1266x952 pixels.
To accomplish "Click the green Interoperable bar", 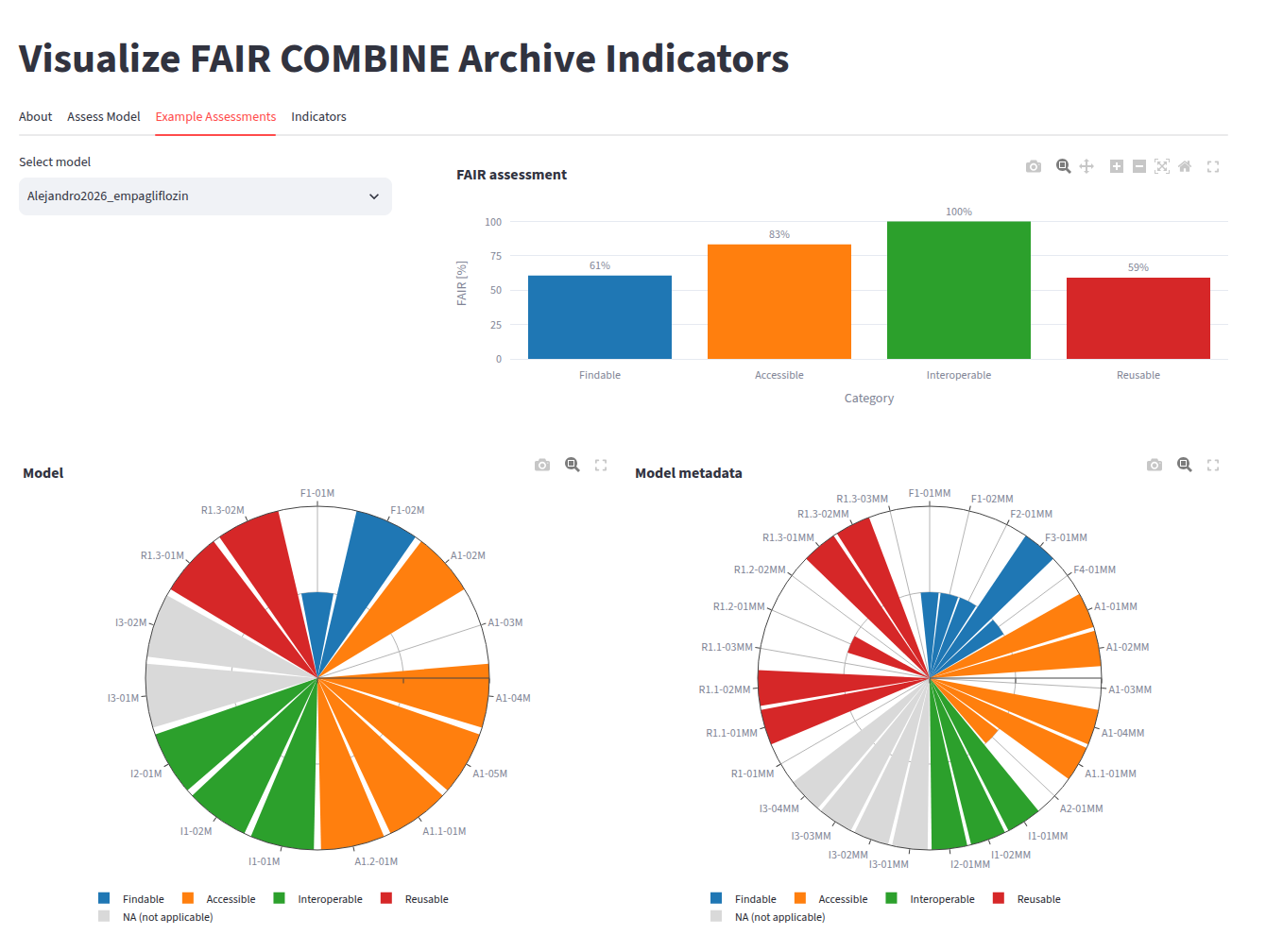I will pyautogui.click(x=959, y=290).
